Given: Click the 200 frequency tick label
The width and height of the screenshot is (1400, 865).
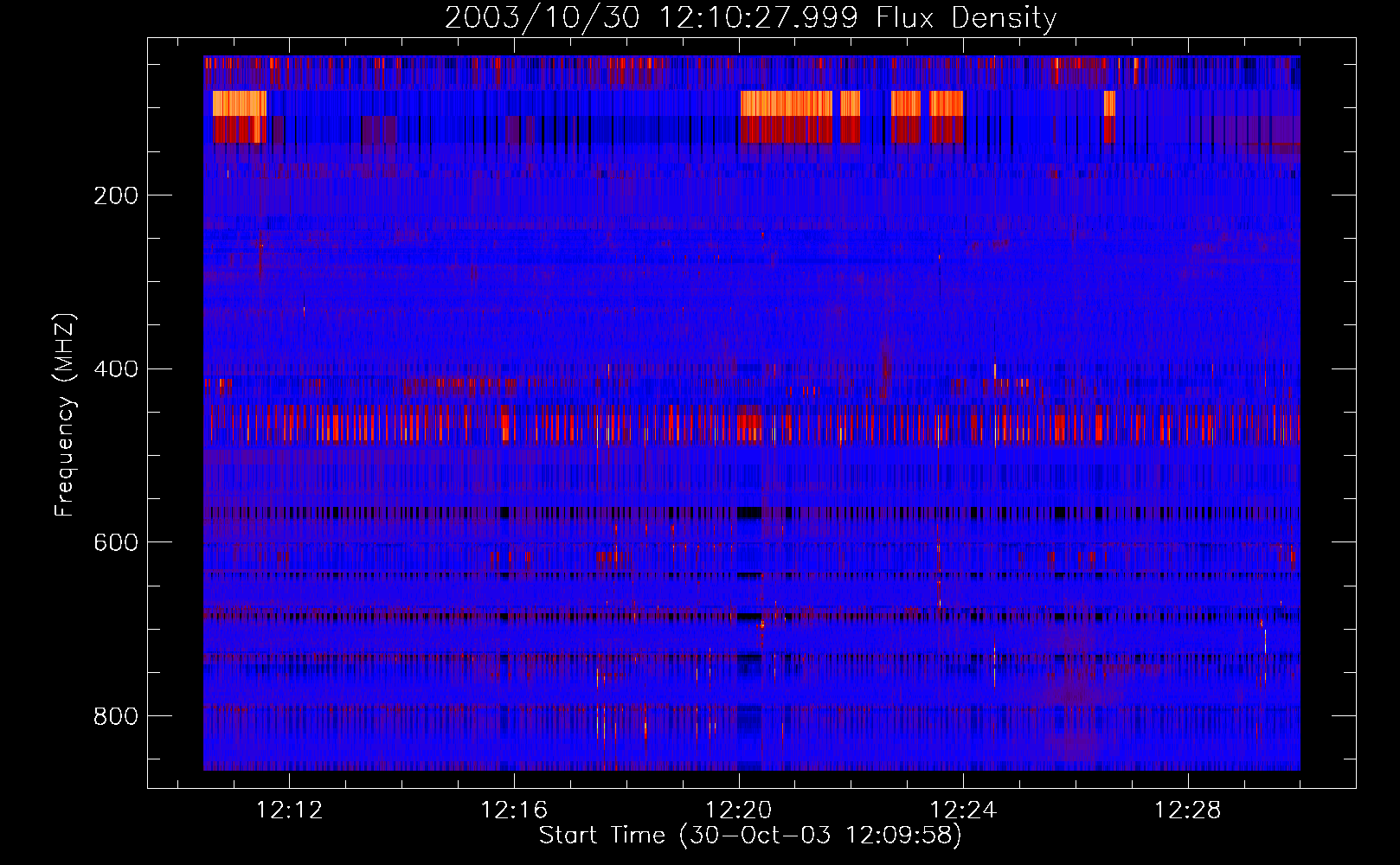Looking at the screenshot, I should (116, 195).
